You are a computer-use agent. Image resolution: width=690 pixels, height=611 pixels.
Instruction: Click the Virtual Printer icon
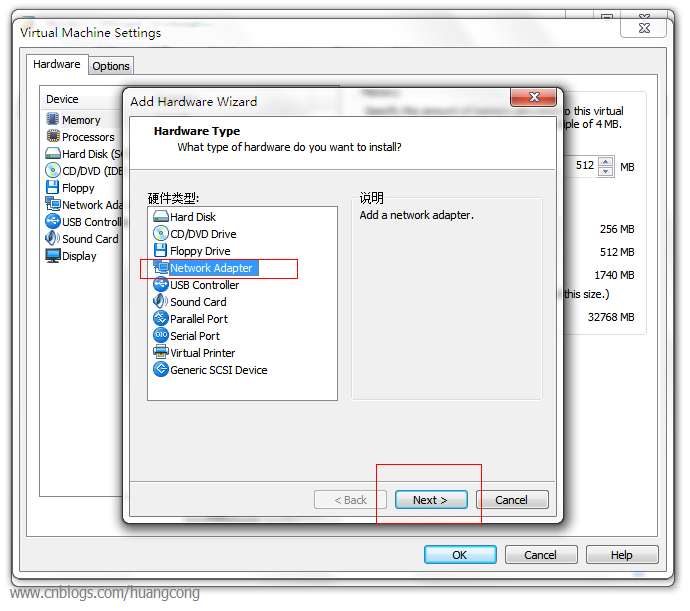[x=161, y=352]
